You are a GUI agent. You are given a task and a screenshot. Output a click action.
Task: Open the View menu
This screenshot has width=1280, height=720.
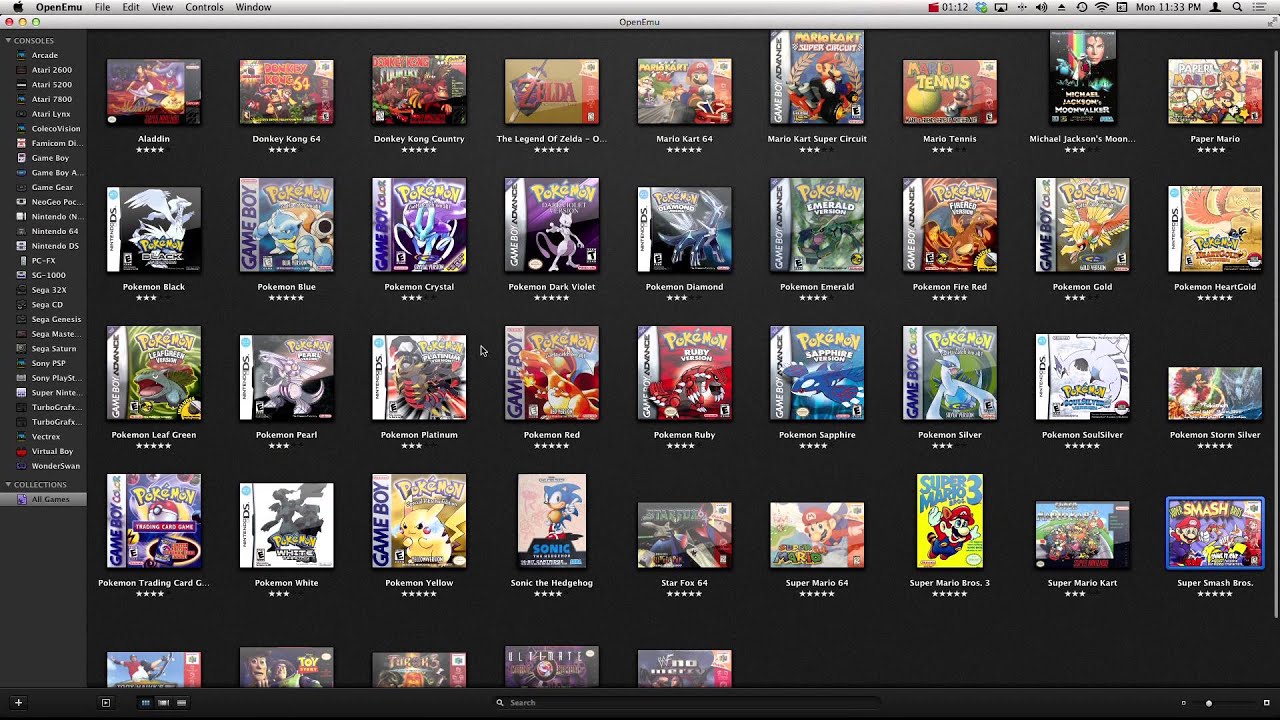pos(162,7)
